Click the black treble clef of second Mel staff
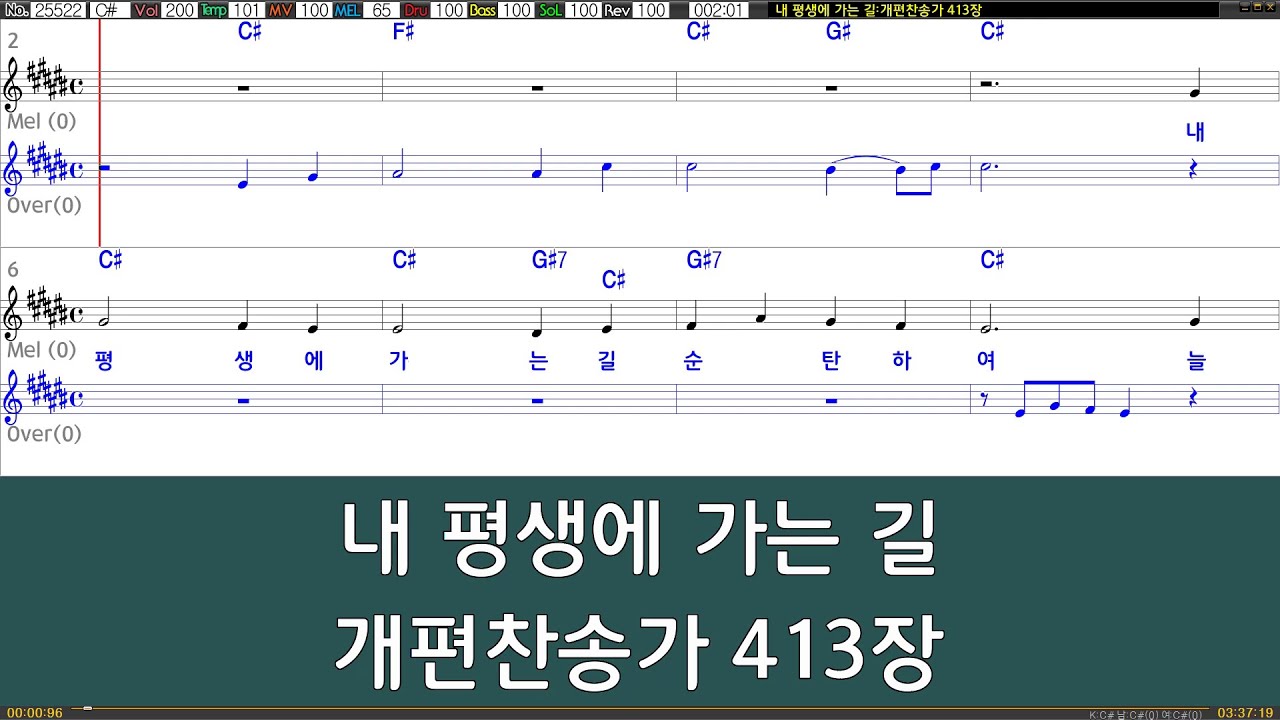The image size is (1280, 720). 14,313
